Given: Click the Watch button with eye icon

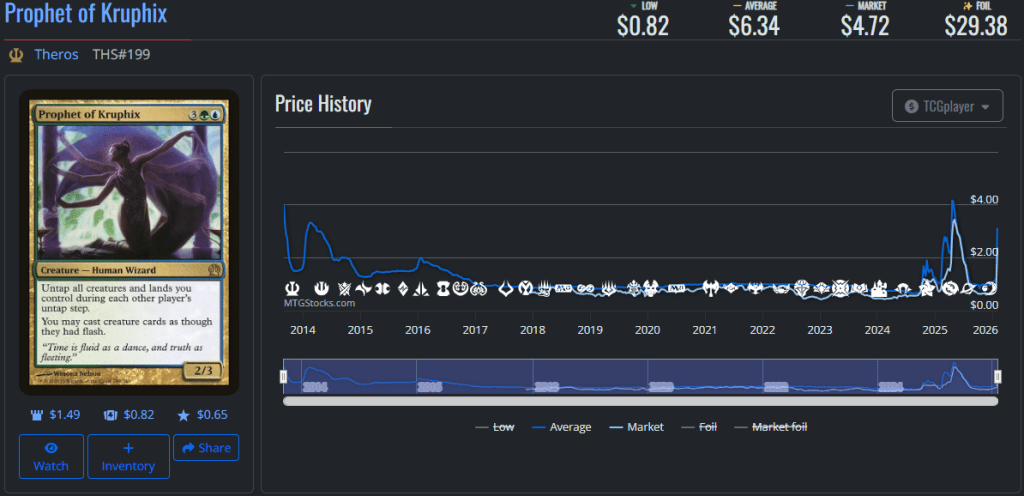Looking at the screenshot, I should click(51, 457).
